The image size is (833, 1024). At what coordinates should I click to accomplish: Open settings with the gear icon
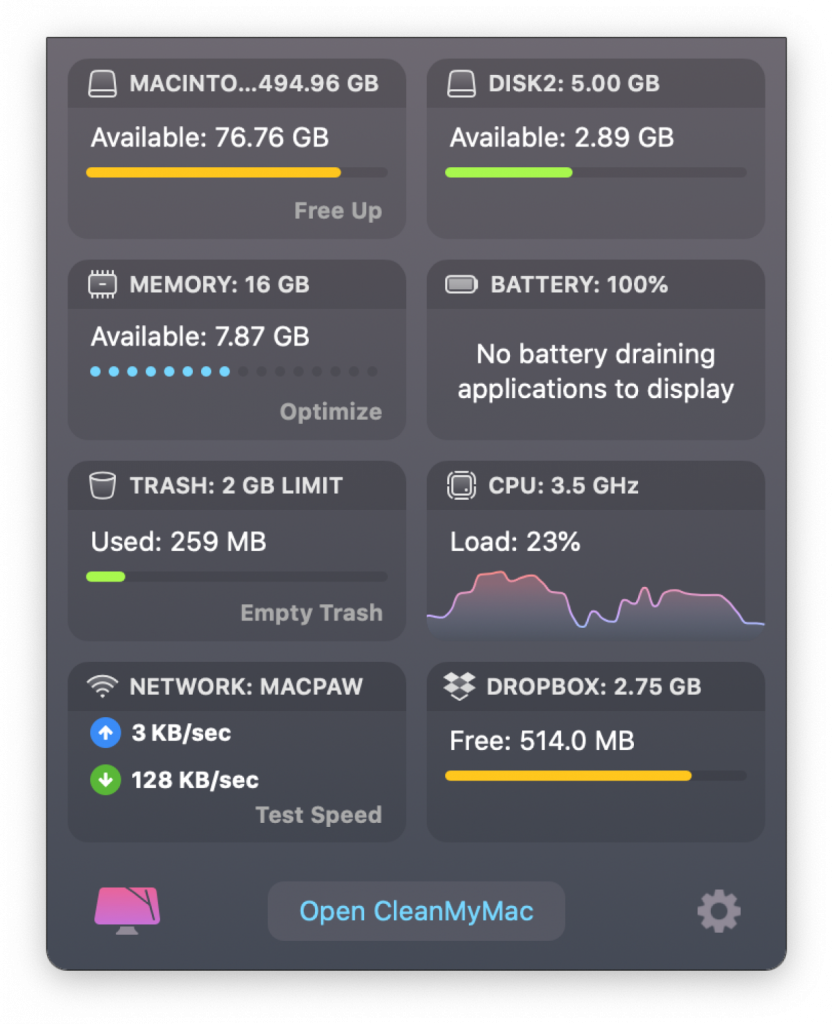718,911
